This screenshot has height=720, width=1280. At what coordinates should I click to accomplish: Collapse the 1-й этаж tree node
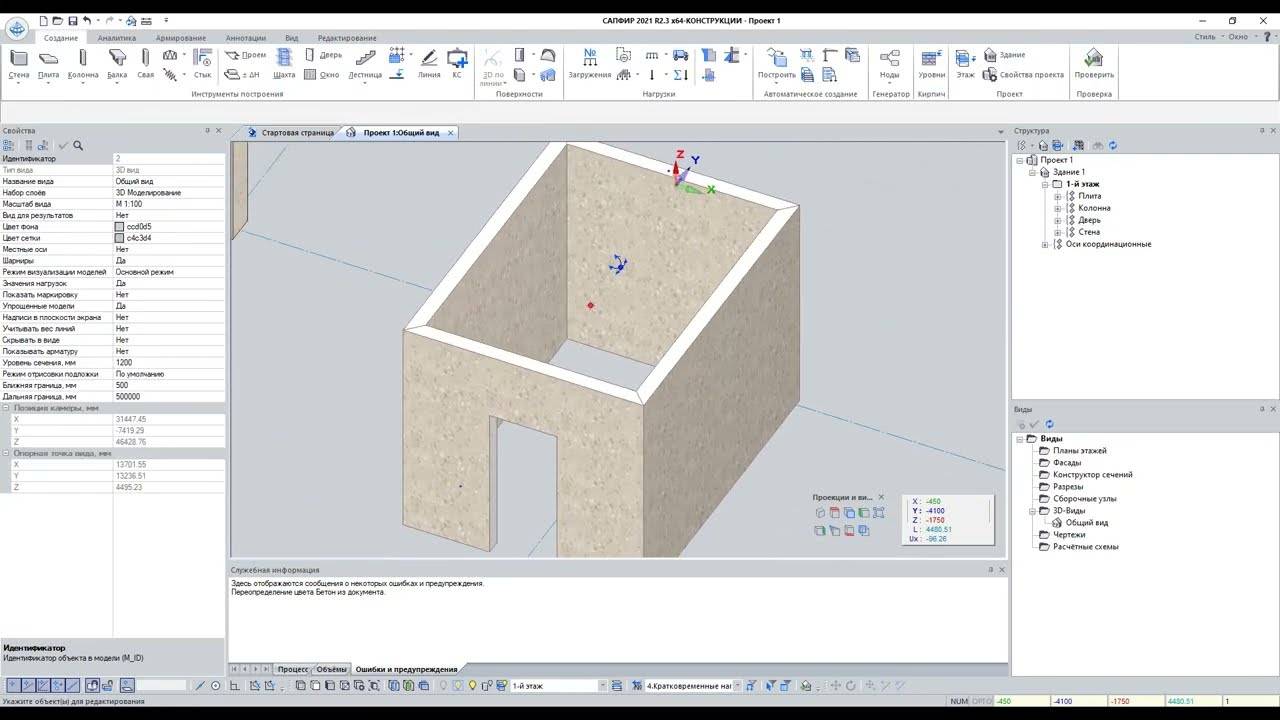[x=1045, y=184]
